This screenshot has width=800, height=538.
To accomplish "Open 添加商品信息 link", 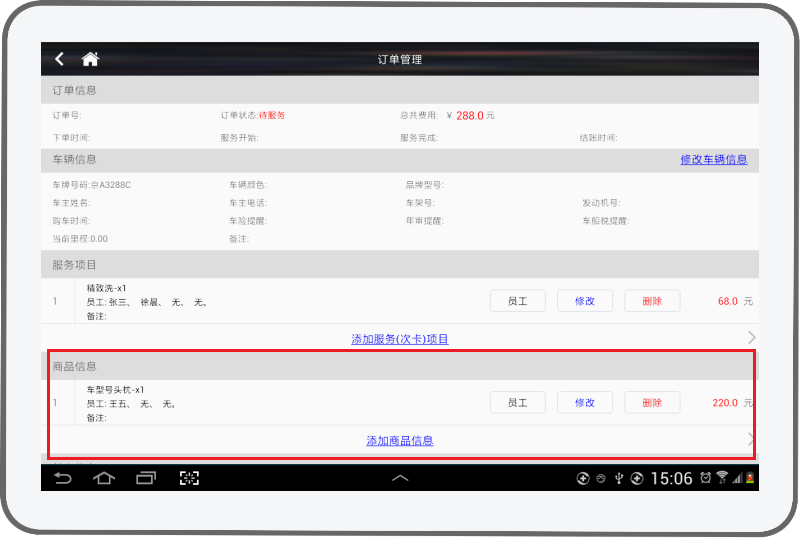I will (400, 440).
